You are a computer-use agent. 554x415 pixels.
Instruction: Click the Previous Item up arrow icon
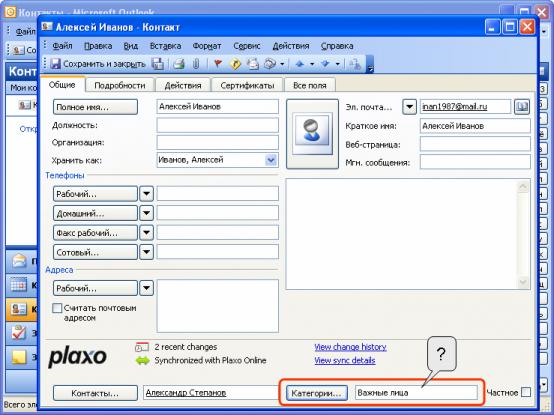click(x=300, y=64)
